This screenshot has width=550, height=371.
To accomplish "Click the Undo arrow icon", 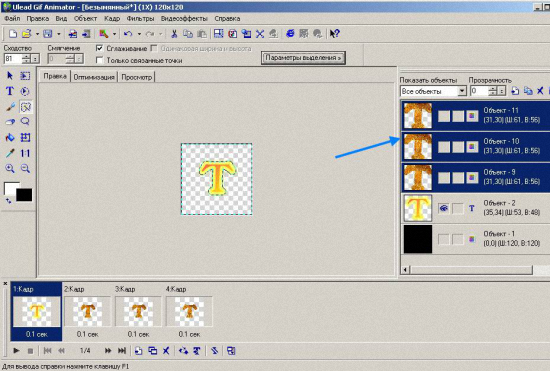I will click(128, 34).
